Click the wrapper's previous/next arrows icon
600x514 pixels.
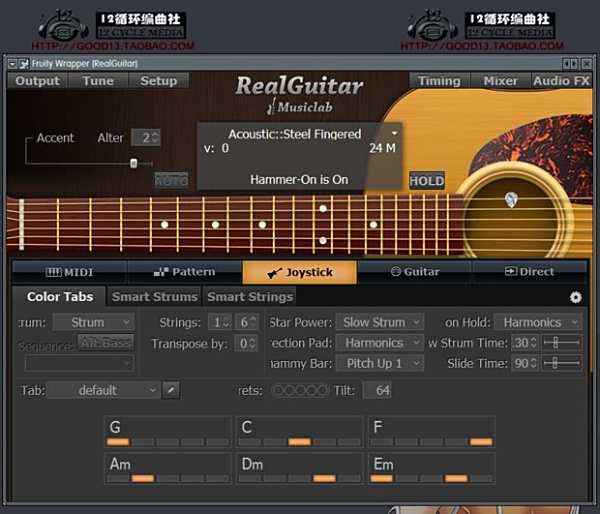[x=571, y=64]
